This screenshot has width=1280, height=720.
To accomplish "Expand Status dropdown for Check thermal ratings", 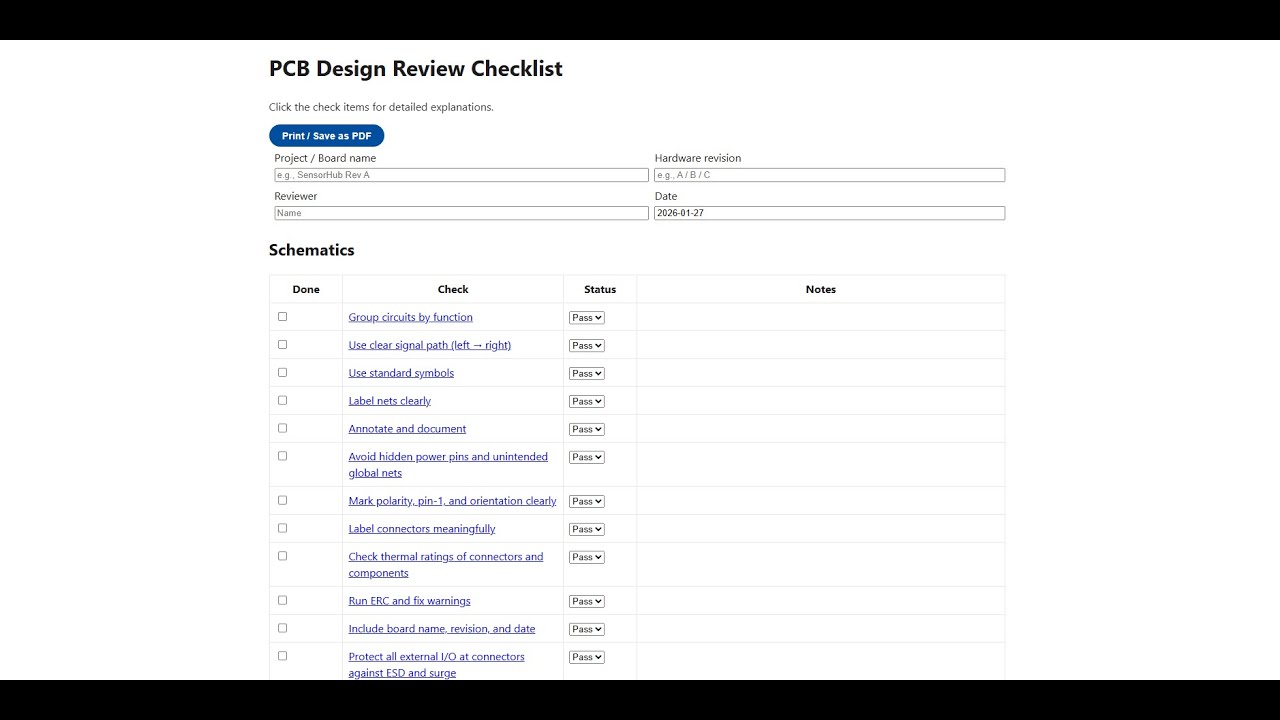I will click(x=587, y=558).
